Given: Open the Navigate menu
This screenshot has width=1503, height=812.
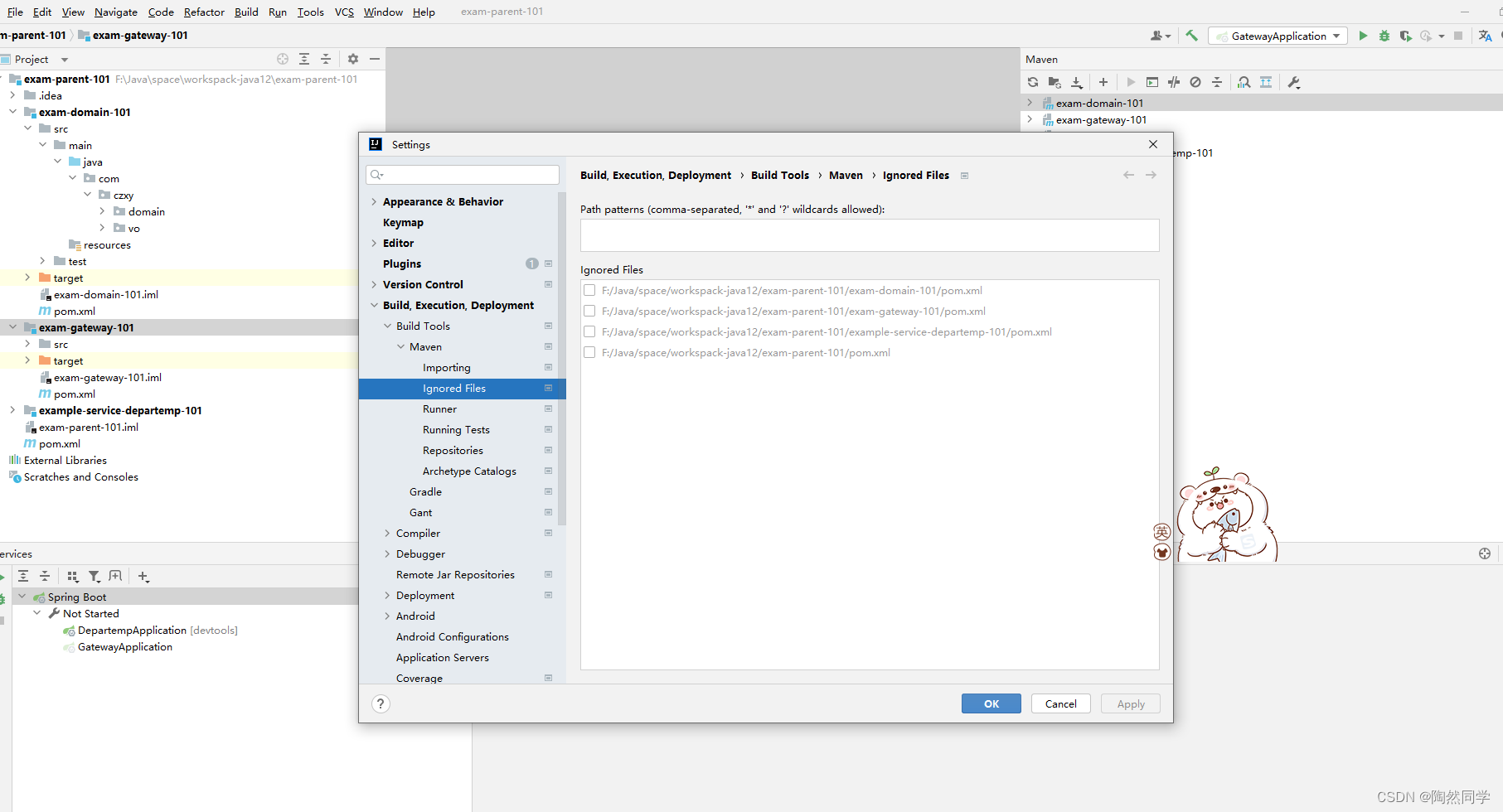Looking at the screenshot, I should click(116, 12).
